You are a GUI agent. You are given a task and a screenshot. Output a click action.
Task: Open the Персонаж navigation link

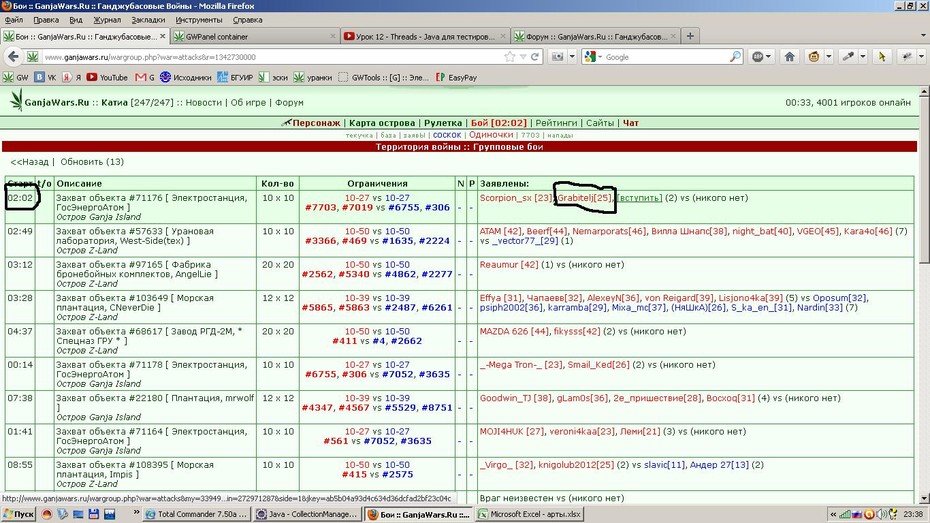coord(316,123)
